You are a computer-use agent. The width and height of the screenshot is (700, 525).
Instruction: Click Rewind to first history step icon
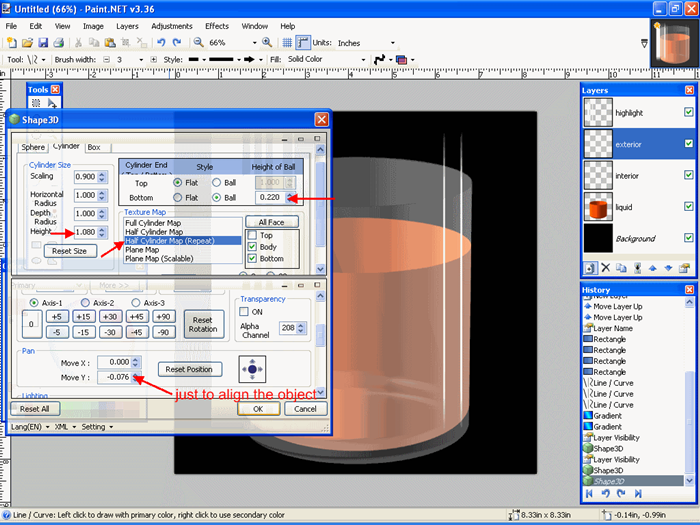[x=589, y=493]
